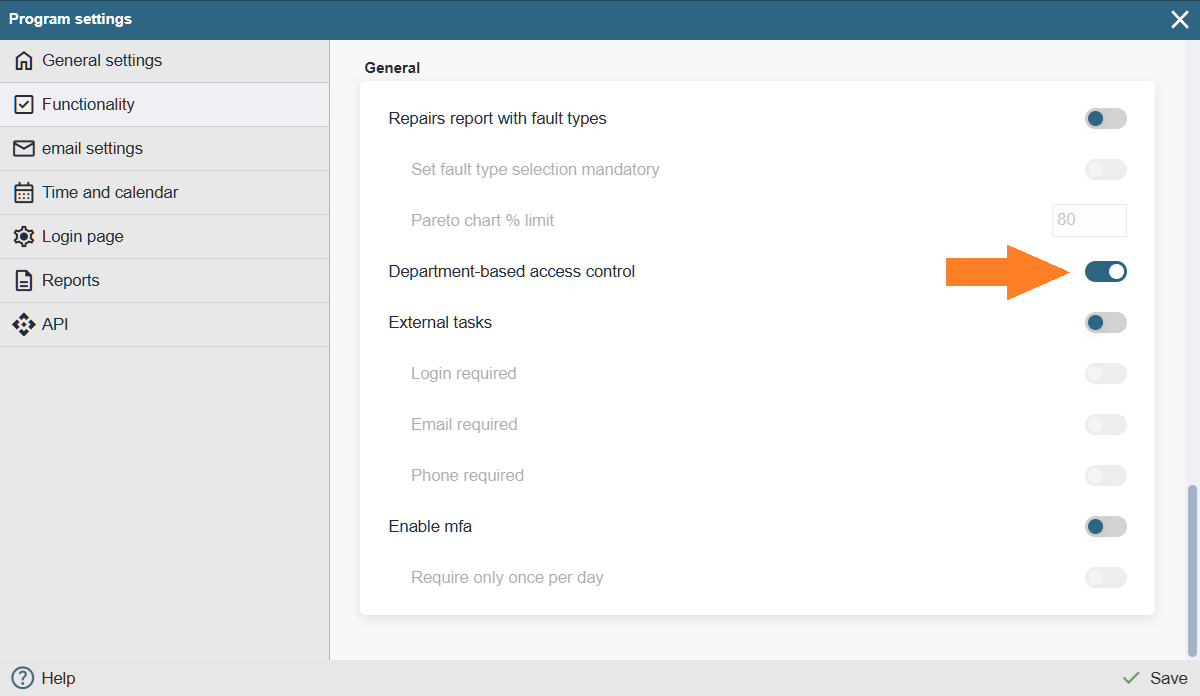
Task: Open the Help link at bottom left
Action: (58, 678)
